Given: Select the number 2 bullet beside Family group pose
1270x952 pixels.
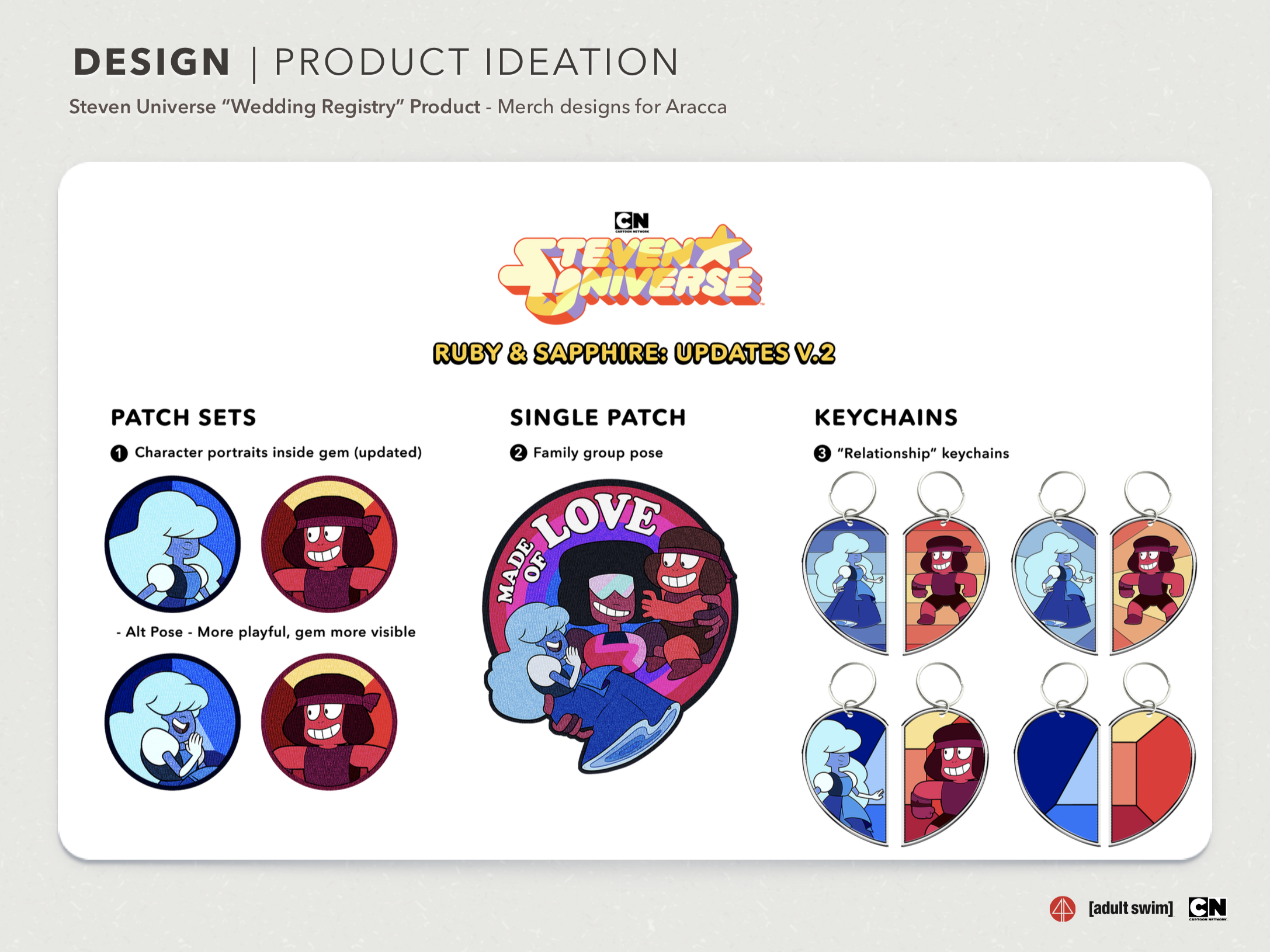Looking at the screenshot, I should [x=518, y=453].
